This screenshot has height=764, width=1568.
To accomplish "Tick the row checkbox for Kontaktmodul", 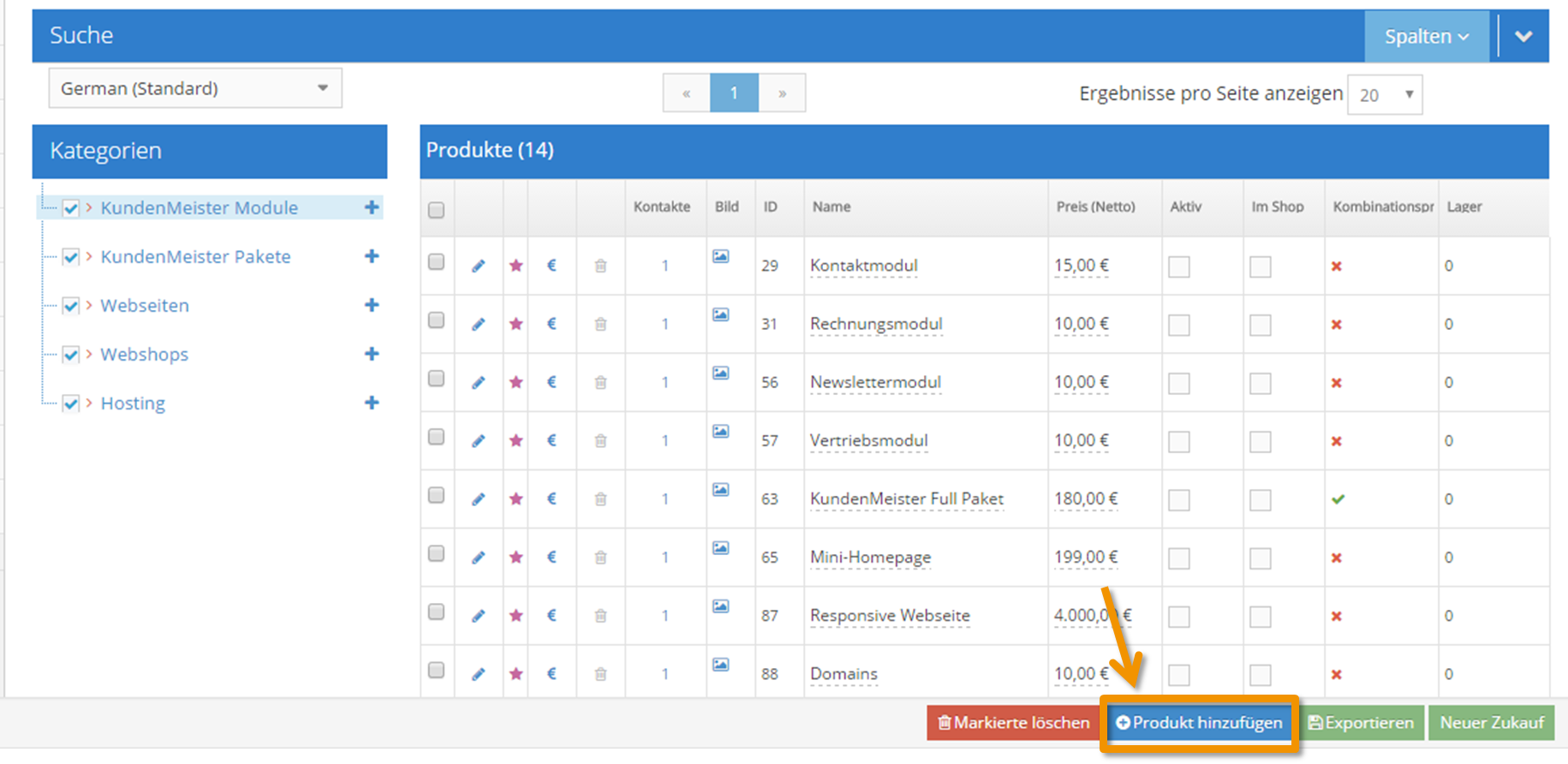I will 437,262.
